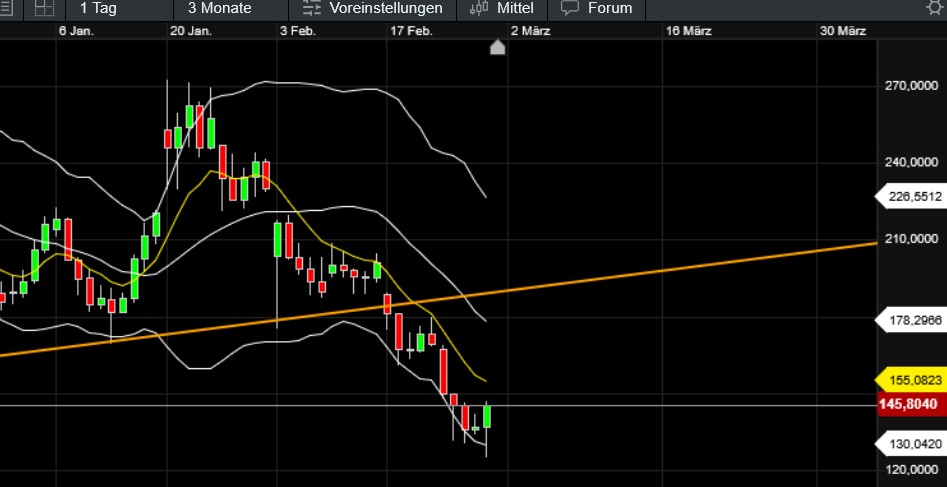Open chart settings gear icon
Screen dimensions: 947x487
936,8
